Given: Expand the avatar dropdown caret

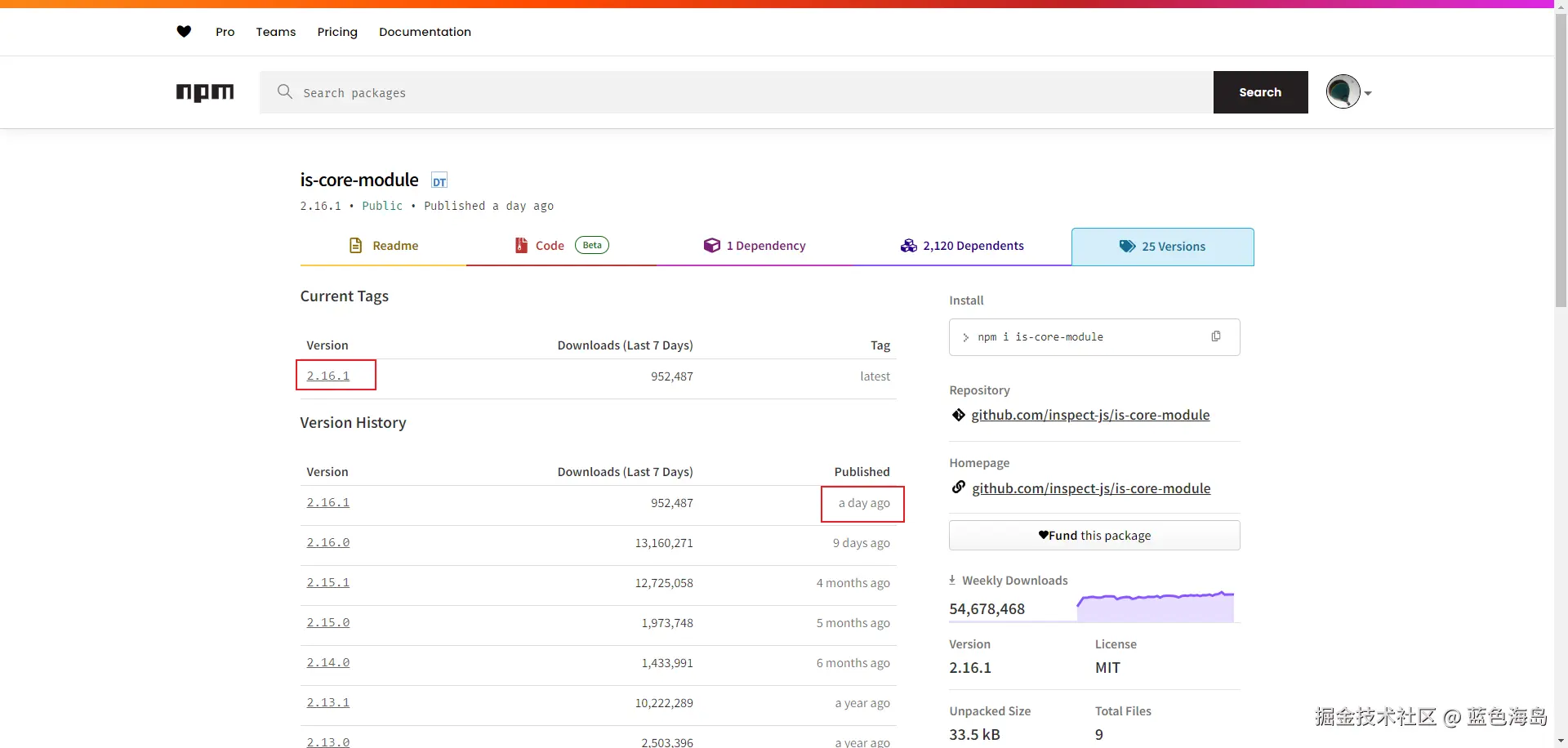Looking at the screenshot, I should tap(1368, 93).
